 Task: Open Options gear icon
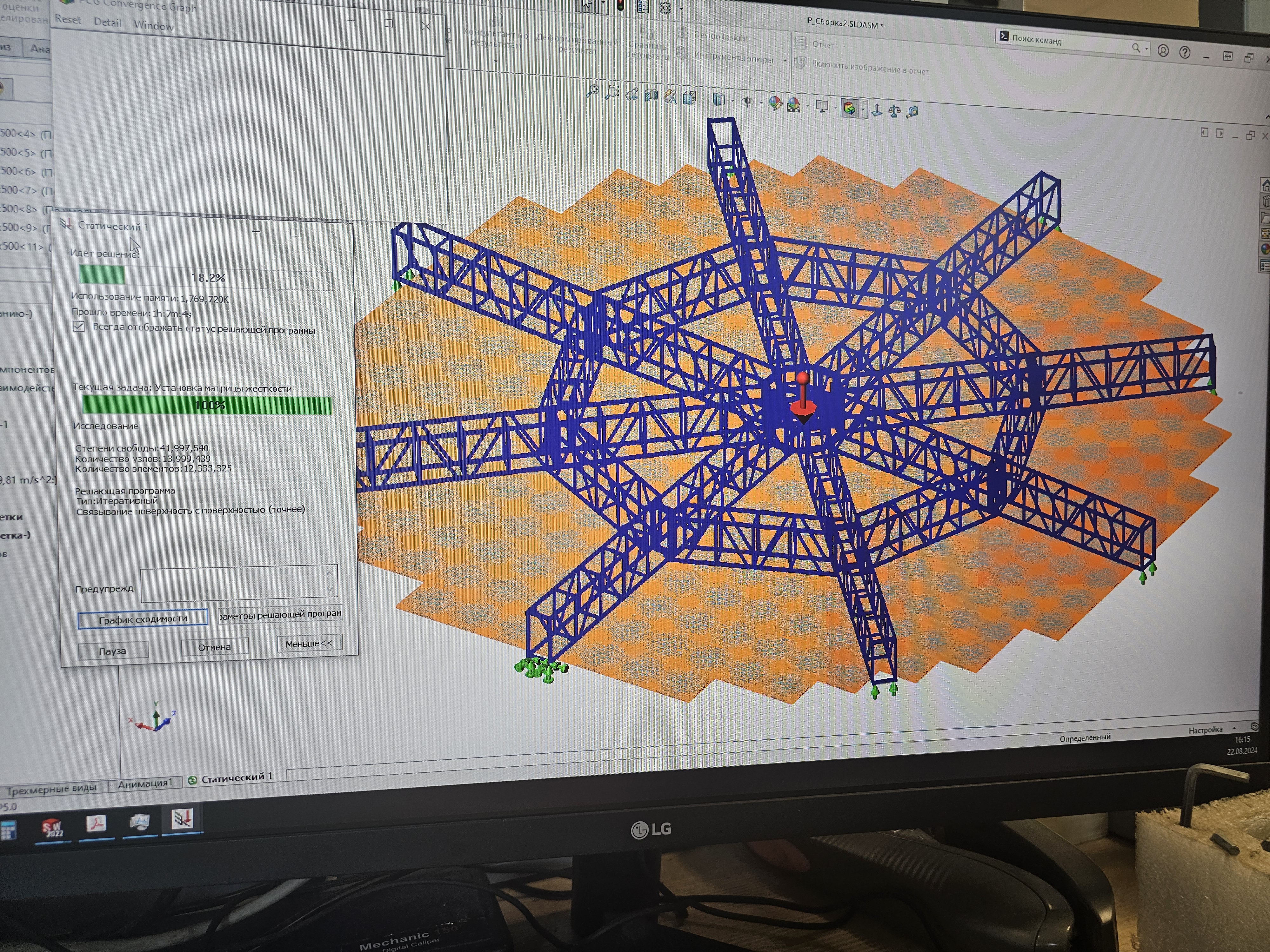(x=665, y=8)
